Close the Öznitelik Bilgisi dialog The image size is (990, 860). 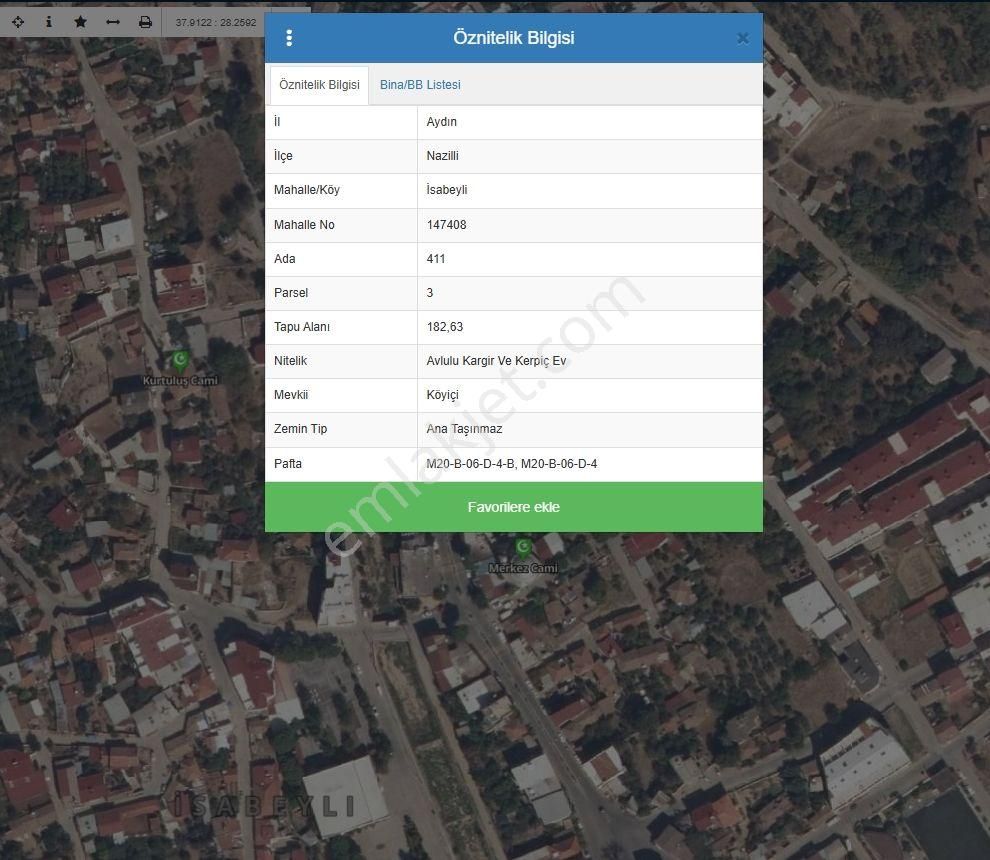pos(743,39)
